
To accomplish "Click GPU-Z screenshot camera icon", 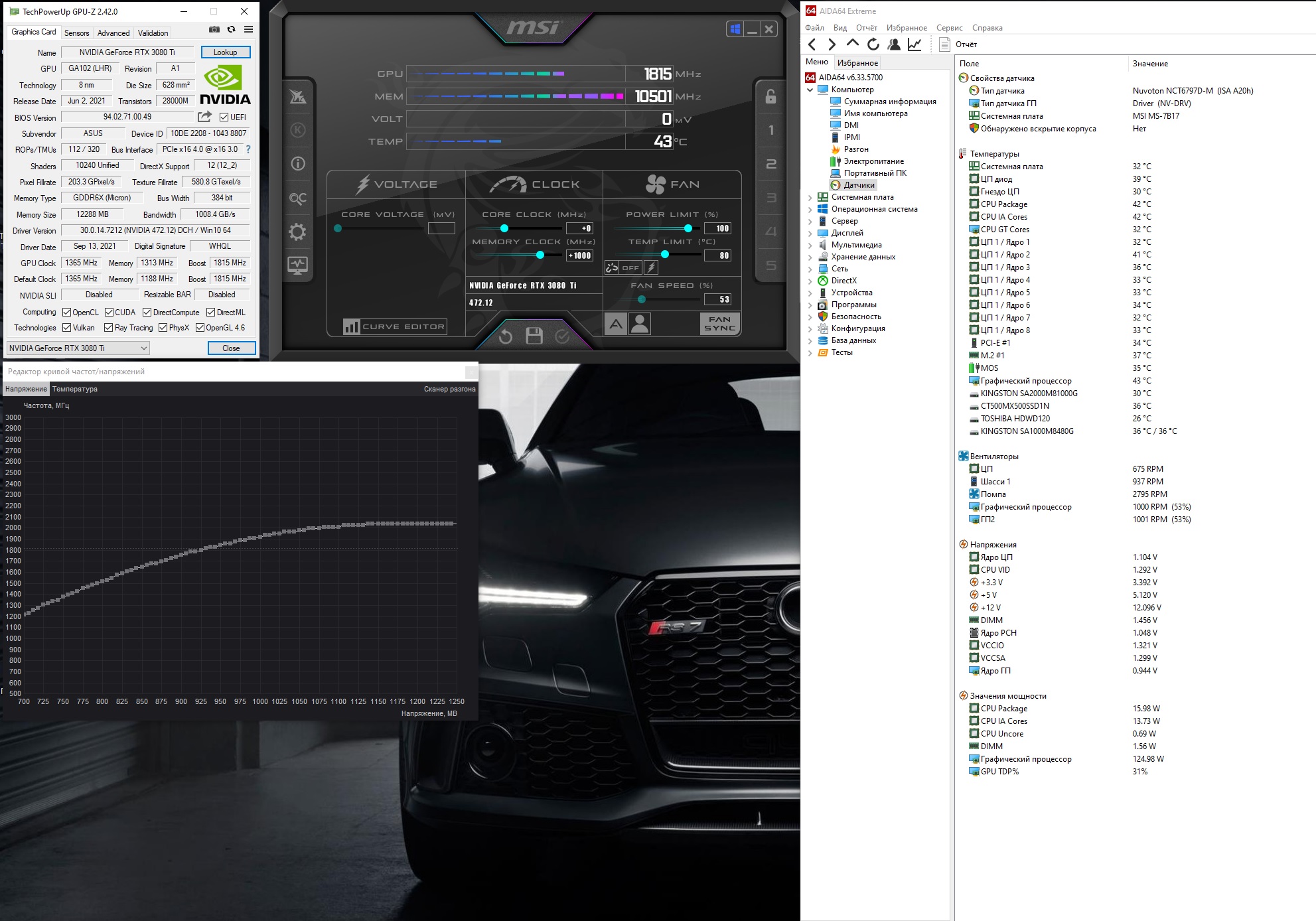I will 214,29.
